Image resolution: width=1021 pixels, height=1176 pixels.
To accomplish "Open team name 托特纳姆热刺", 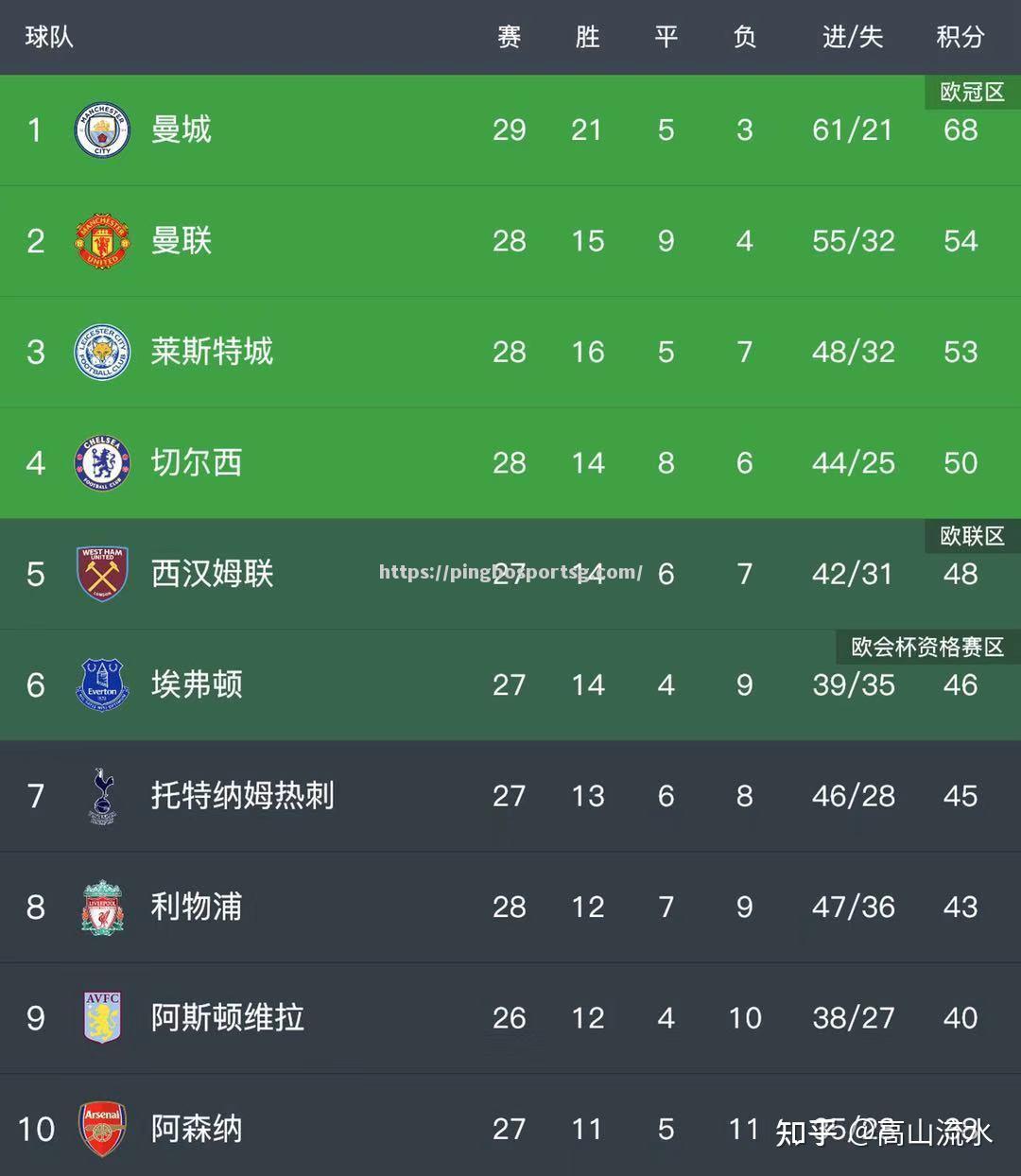I will pos(243,795).
